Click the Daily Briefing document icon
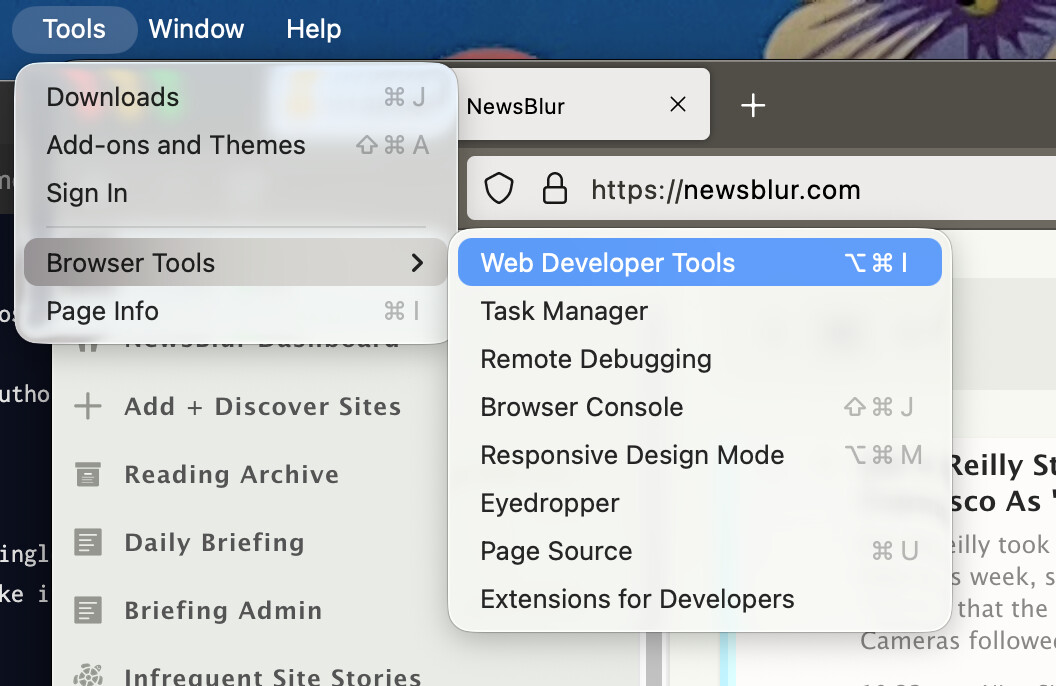The height and width of the screenshot is (686, 1056). (x=88, y=543)
